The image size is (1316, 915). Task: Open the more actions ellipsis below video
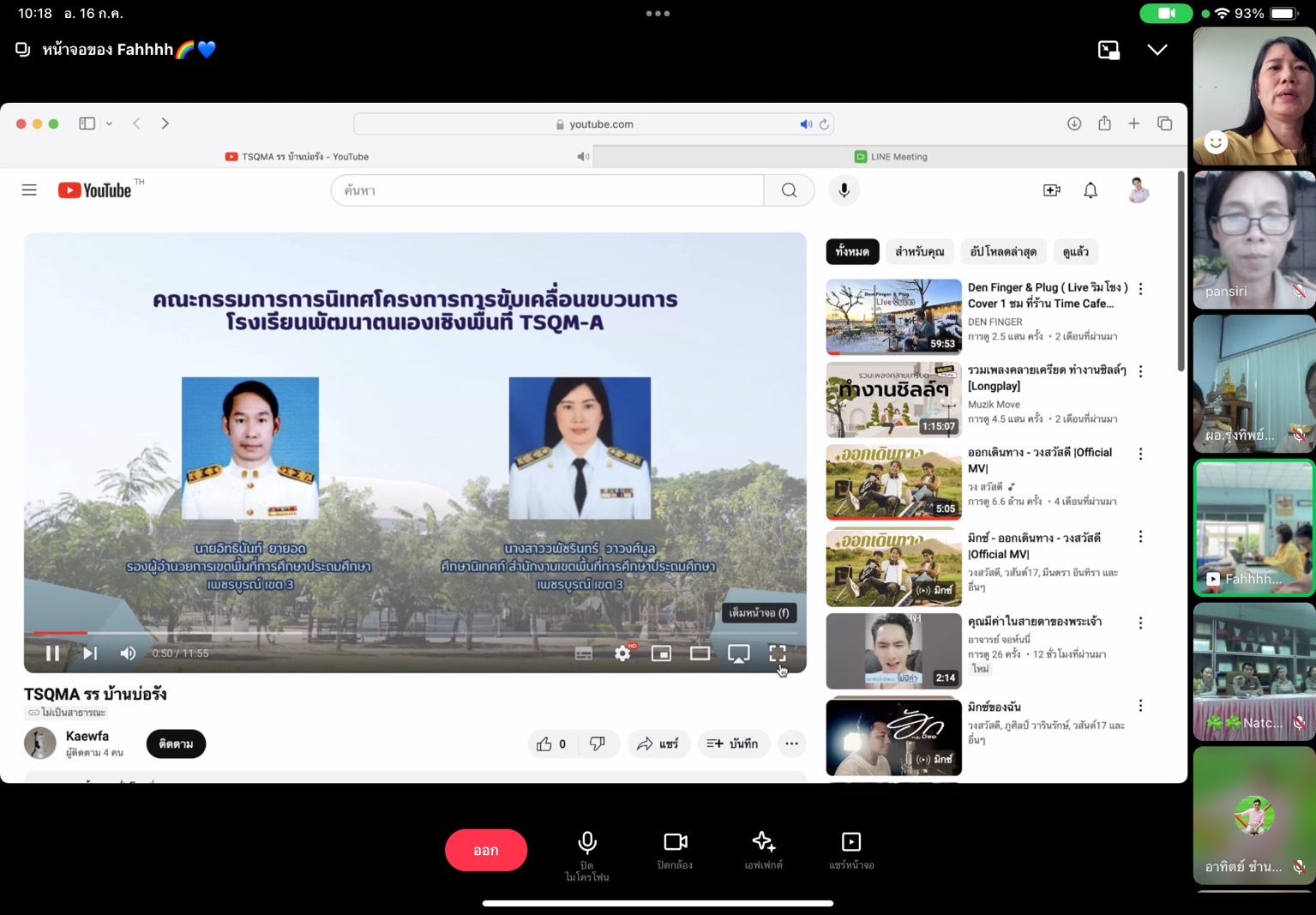[791, 743]
